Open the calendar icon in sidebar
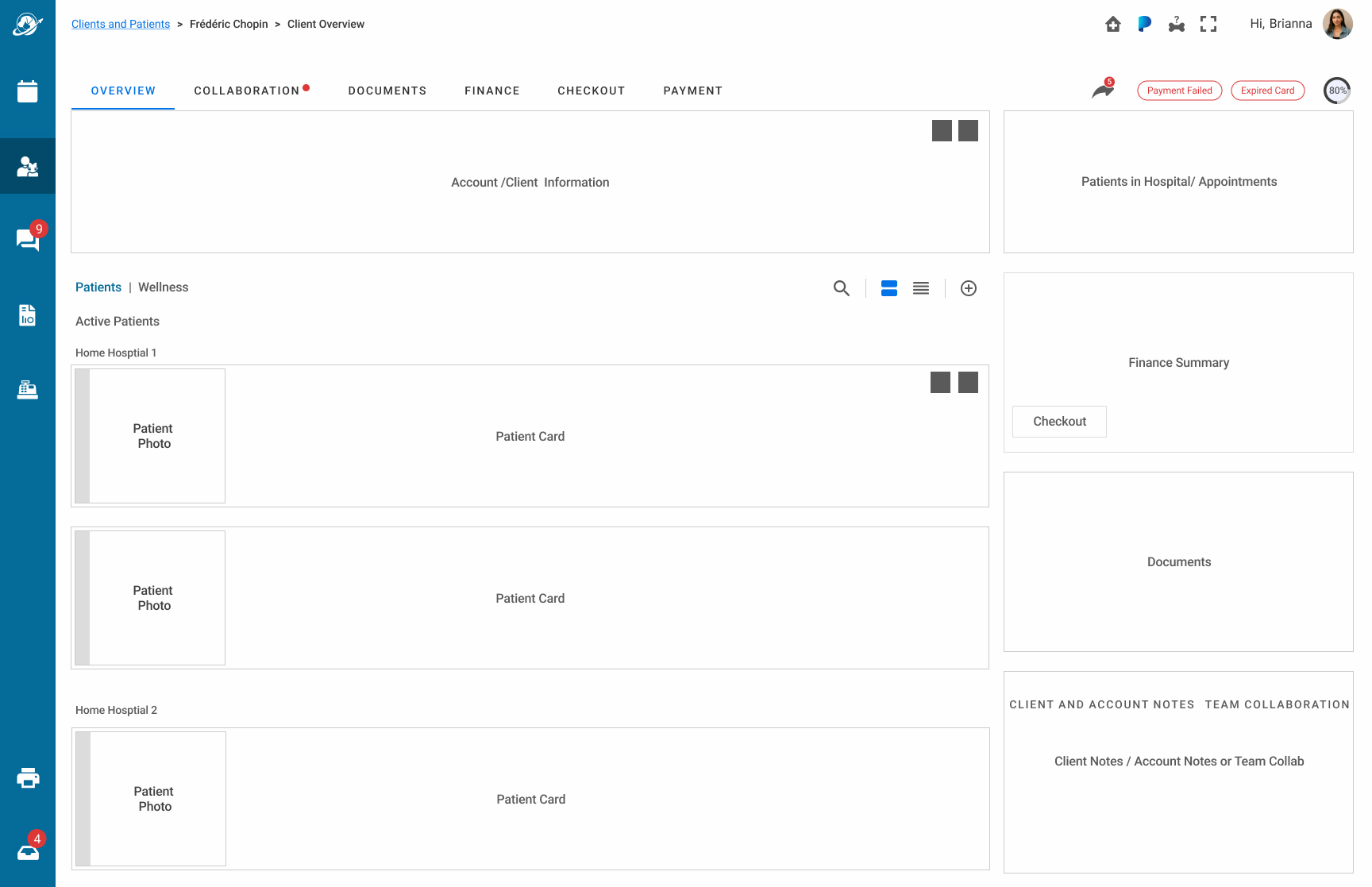Viewport: 1372px width, 887px height. point(28,91)
